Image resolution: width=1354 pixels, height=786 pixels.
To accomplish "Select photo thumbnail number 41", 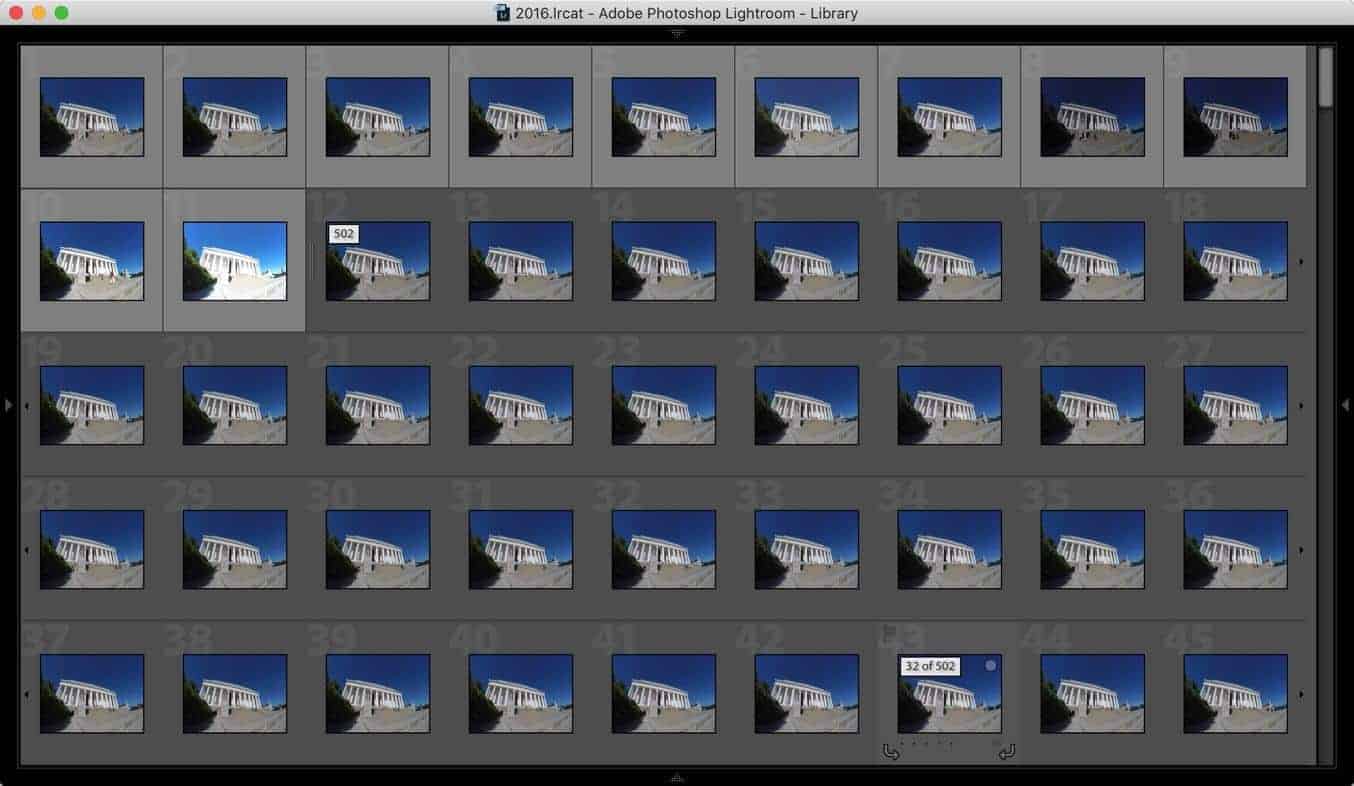I will (664, 693).
